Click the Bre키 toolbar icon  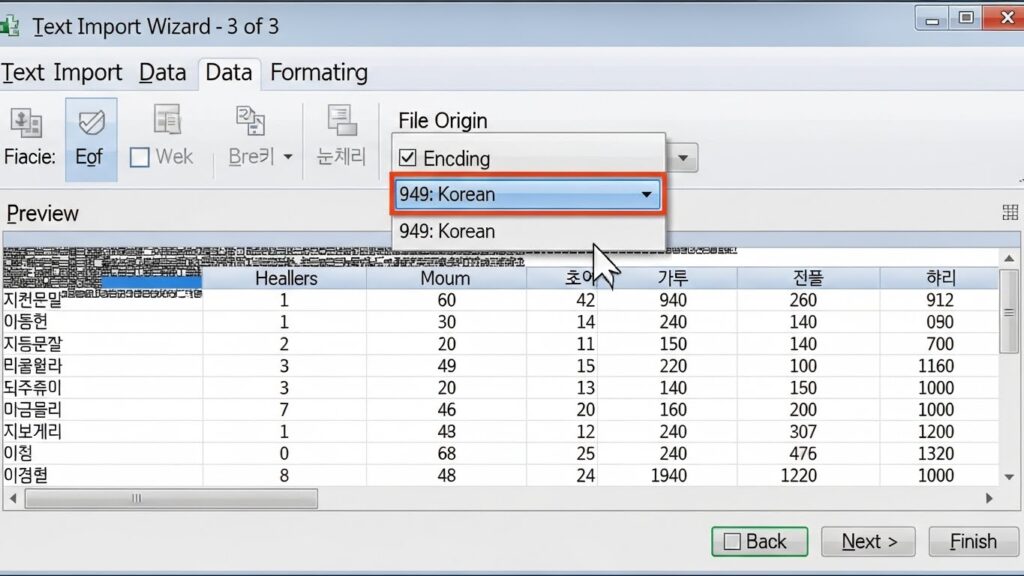coord(250,121)
